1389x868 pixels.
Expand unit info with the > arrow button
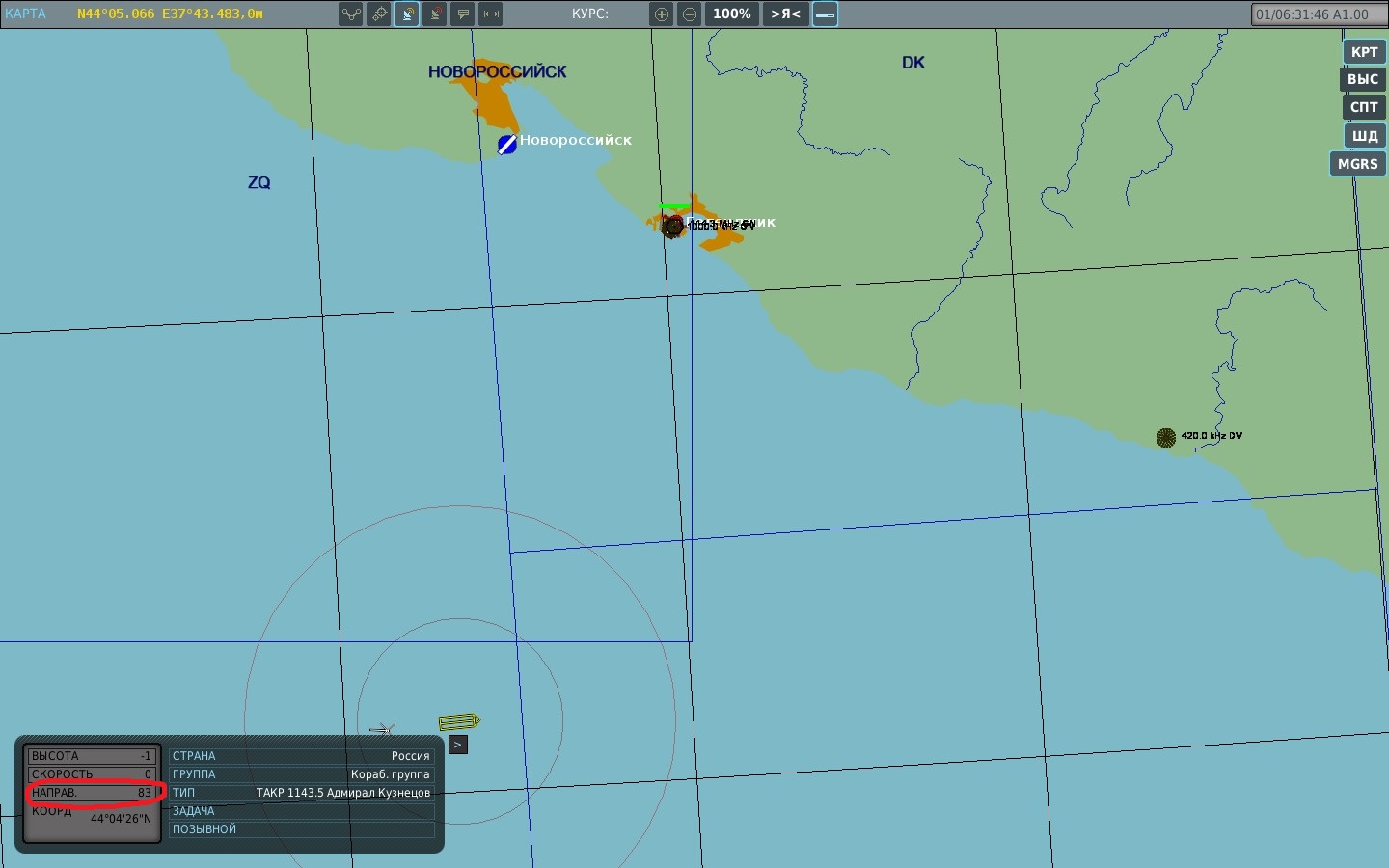click(x=458, y=745)
